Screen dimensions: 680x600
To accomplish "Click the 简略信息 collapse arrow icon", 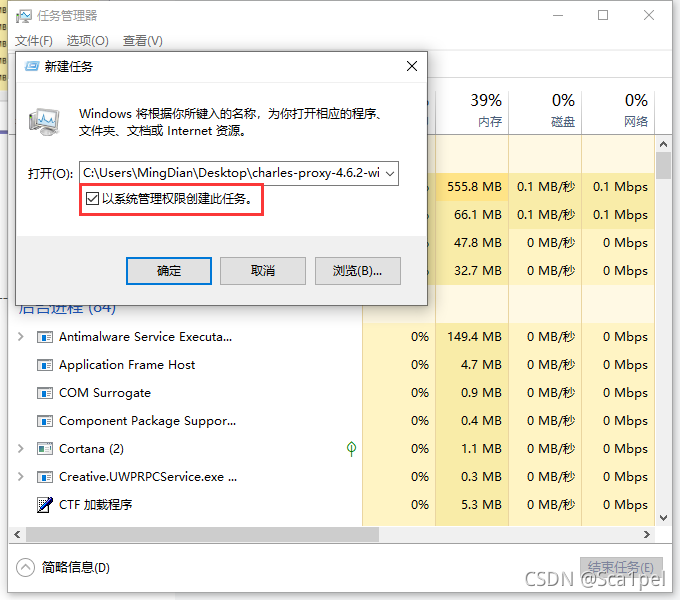I will (25, 567).
